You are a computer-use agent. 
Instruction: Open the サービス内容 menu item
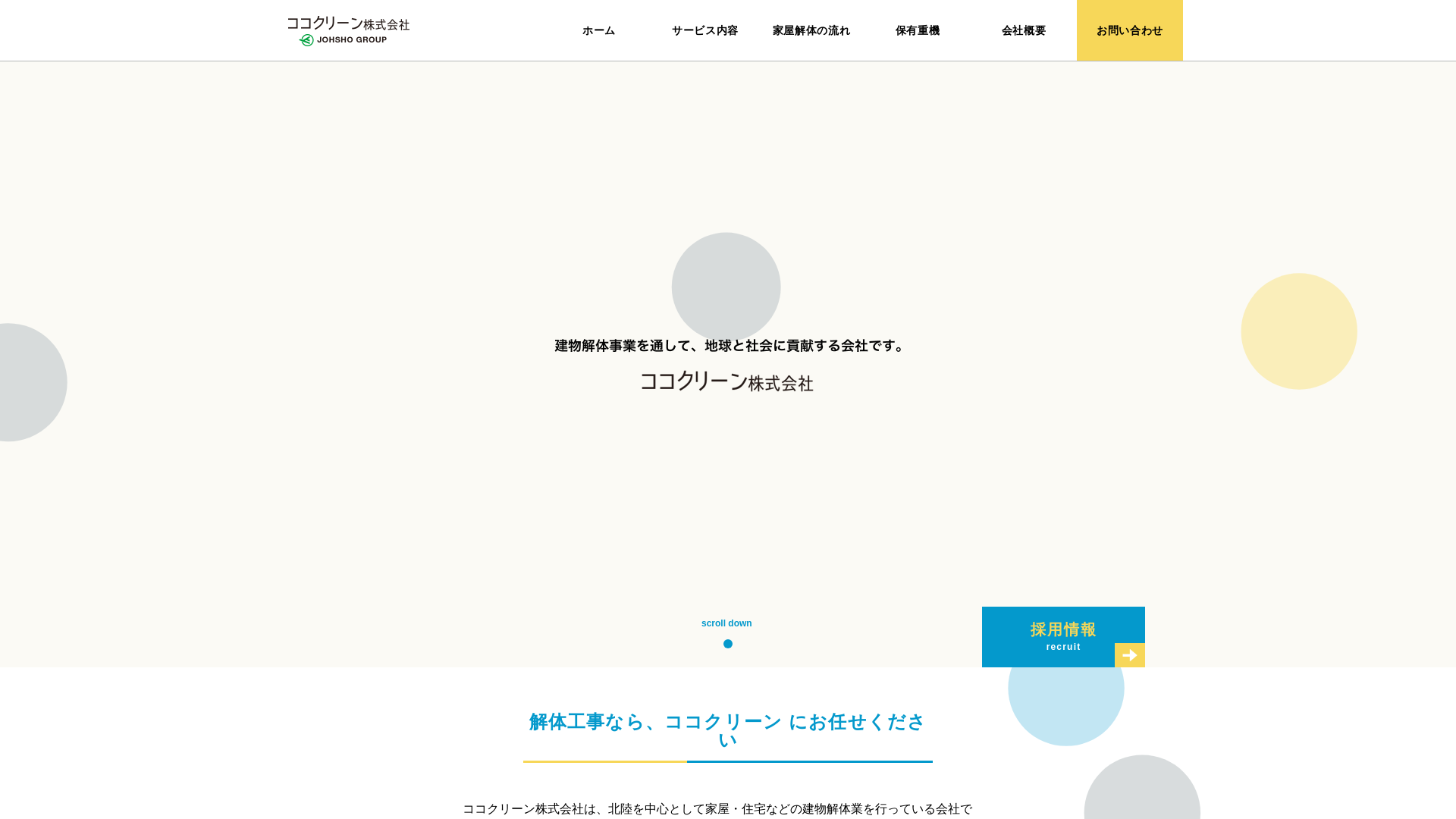click(704, 30)
